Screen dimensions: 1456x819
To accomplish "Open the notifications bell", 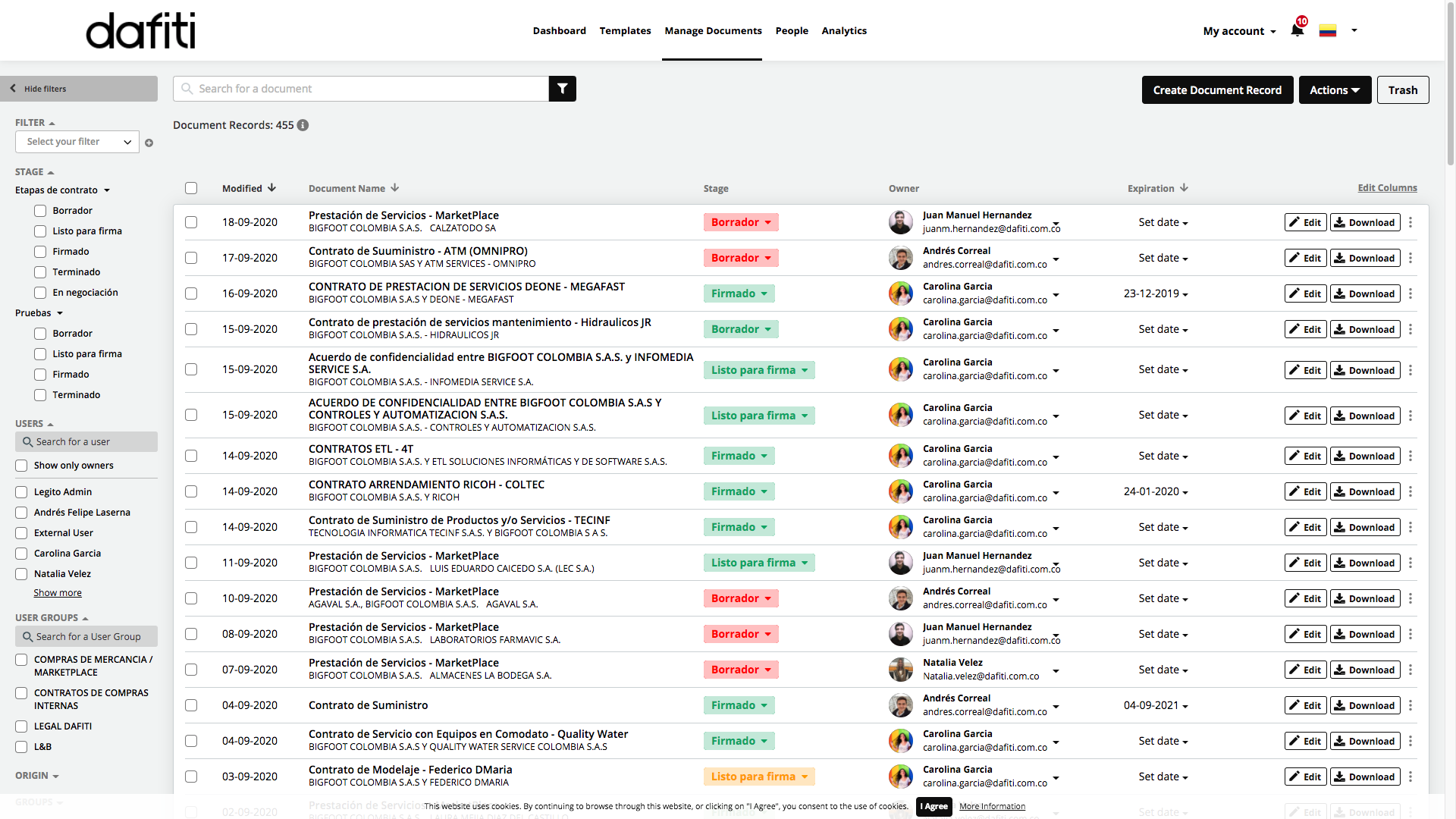I will (1298, 30).
